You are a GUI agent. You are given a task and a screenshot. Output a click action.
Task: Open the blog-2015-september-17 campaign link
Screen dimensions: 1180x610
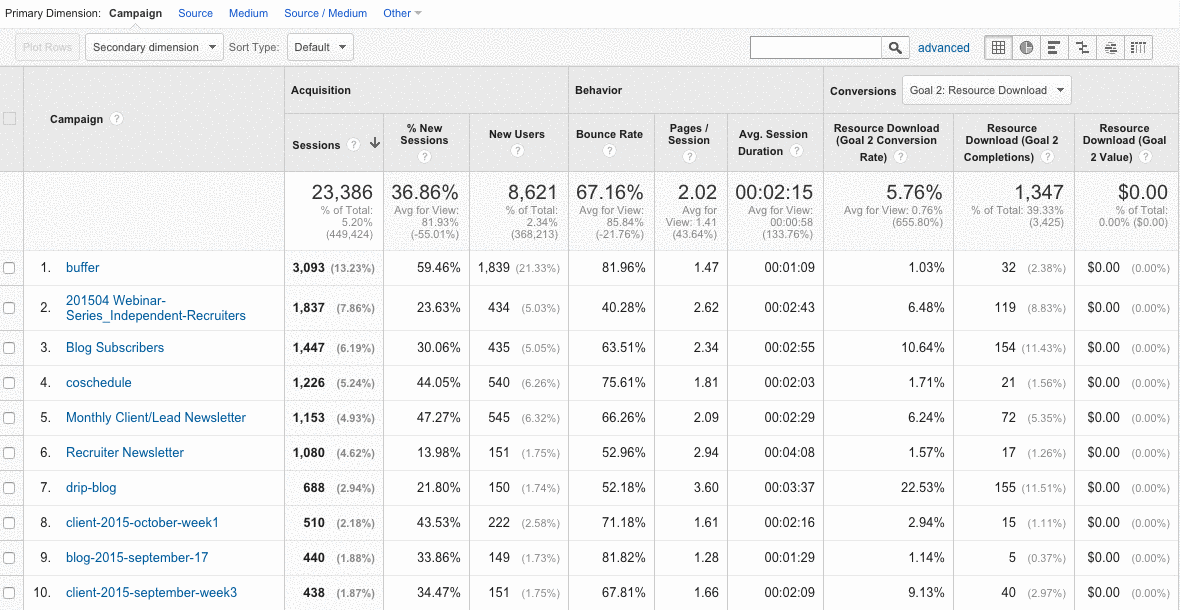click(x=137, y=558)
